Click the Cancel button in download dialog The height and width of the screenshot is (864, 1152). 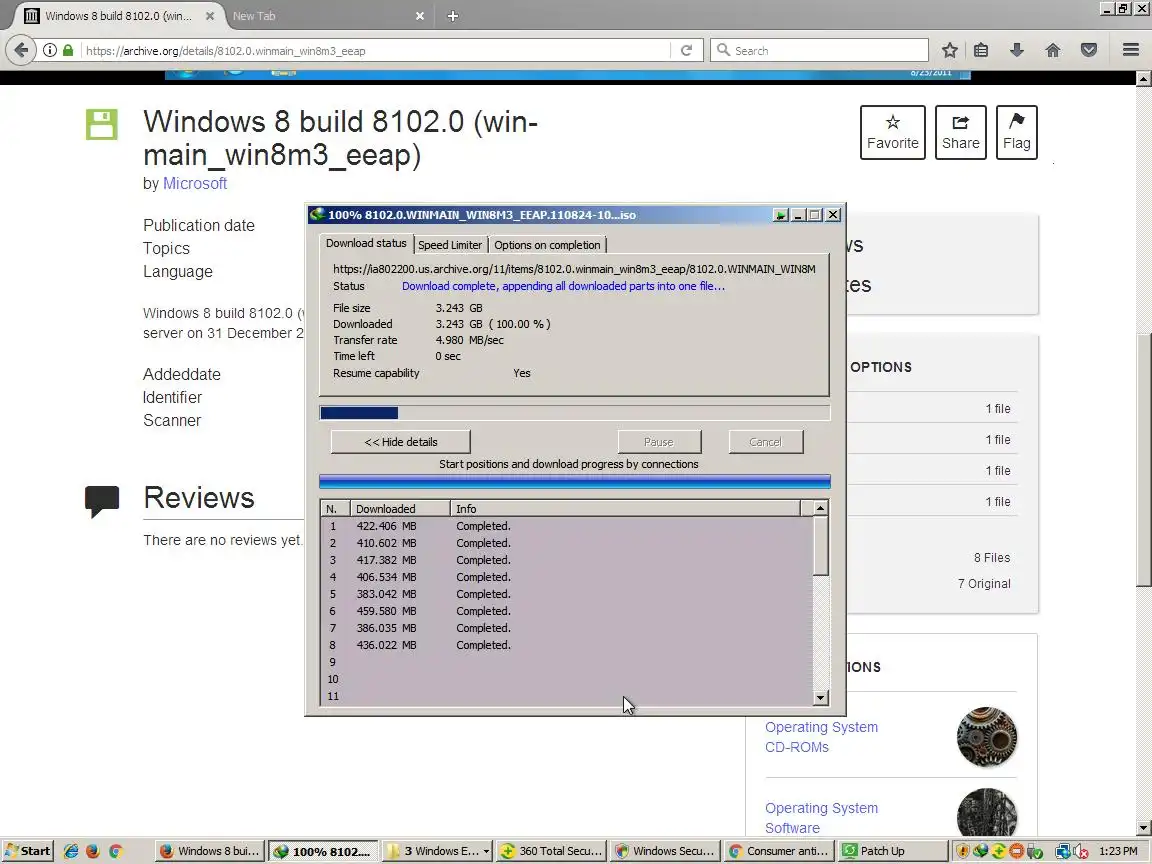[x=766, y=442]
